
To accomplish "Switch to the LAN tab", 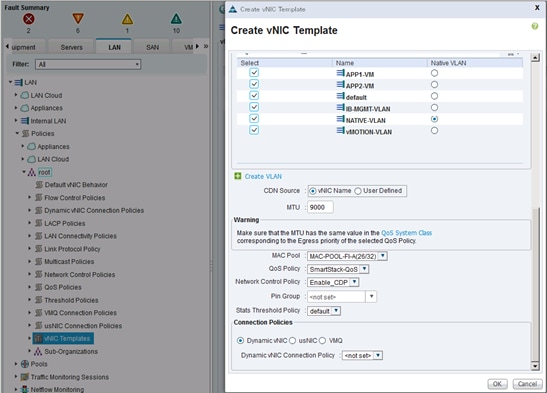I will (x=114, y=47).
